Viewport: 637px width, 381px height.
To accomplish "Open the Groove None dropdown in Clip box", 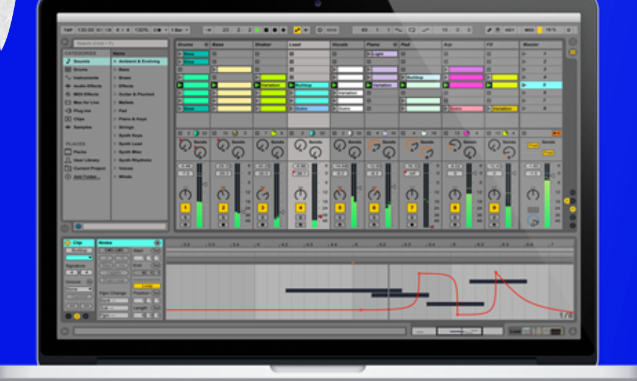I will pos(79,289).
